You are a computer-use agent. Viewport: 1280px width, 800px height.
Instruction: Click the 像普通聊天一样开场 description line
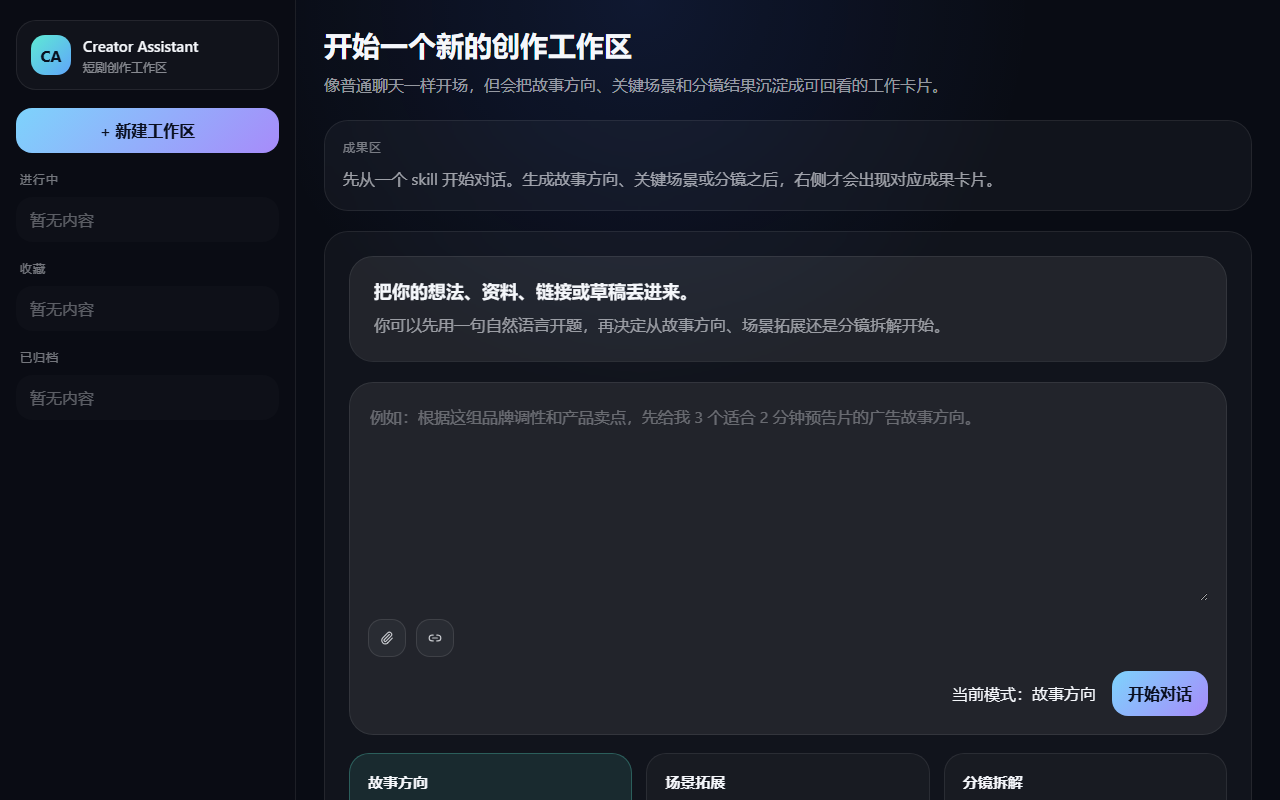pos(634,86)
